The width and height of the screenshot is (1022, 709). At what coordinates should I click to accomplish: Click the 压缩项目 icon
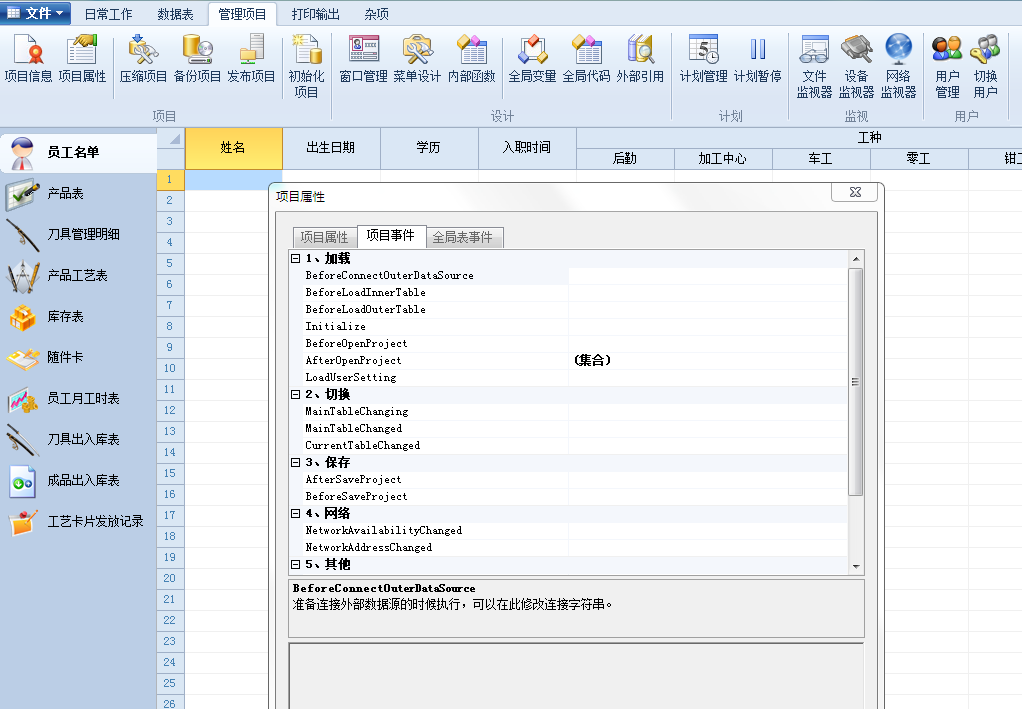click(143, 58)
